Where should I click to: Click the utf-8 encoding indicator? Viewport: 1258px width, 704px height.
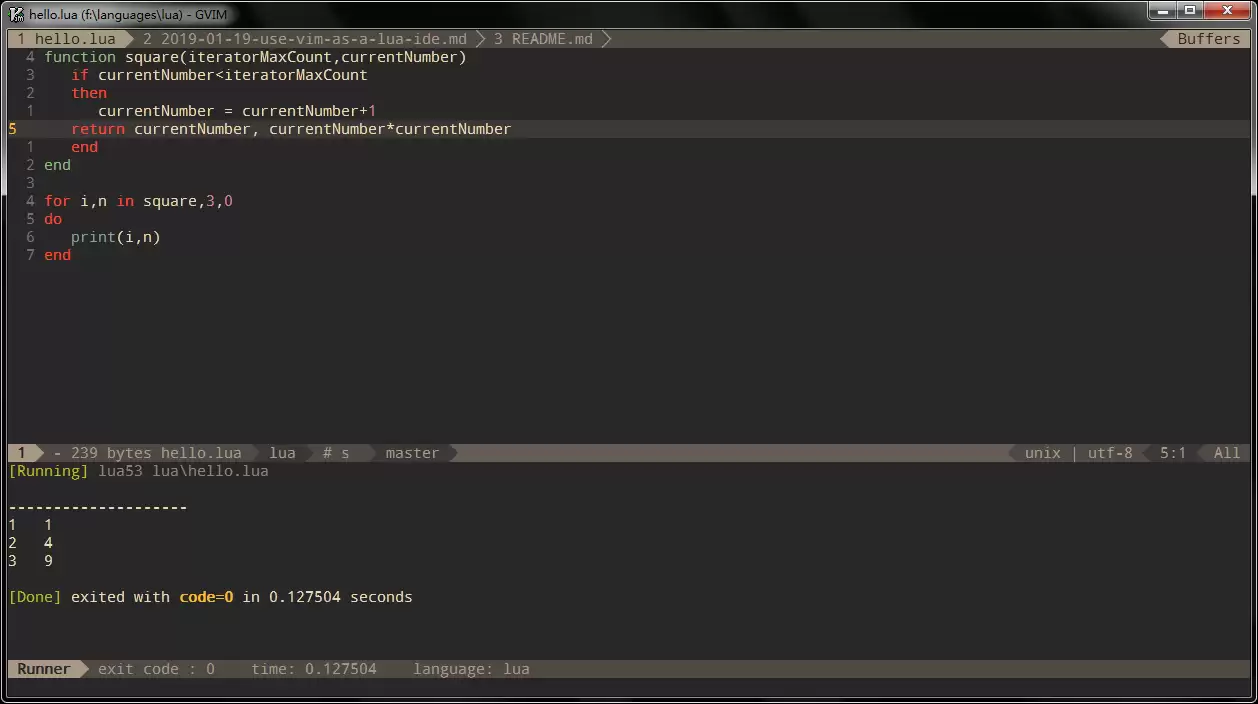(1110, 453)
